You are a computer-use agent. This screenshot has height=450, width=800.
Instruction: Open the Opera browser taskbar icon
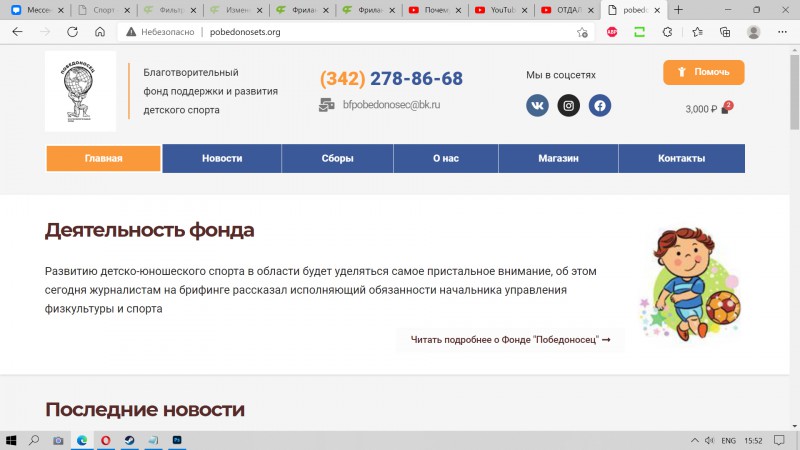[x=106, y=440]
